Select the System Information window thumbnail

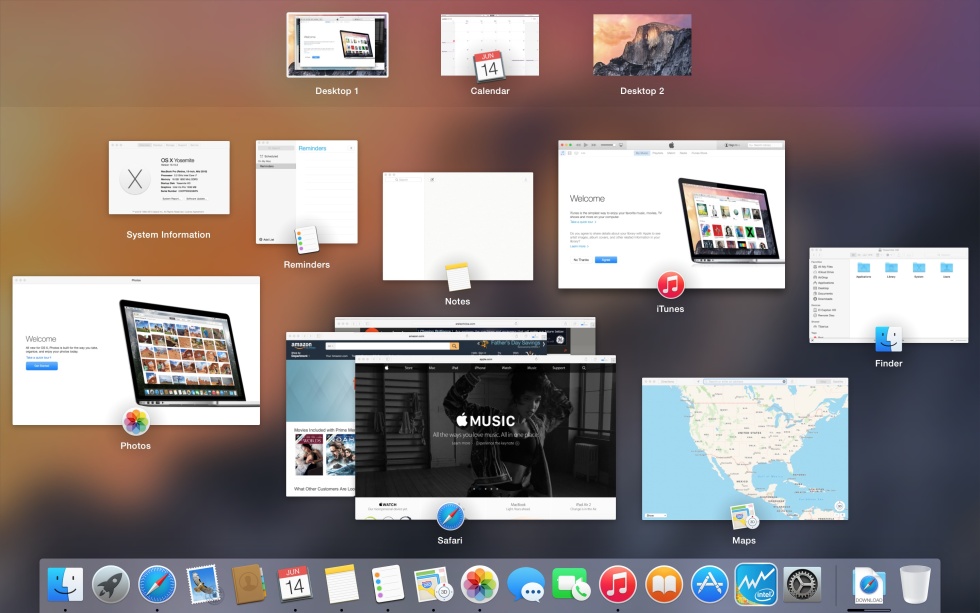tap(169, 177)
